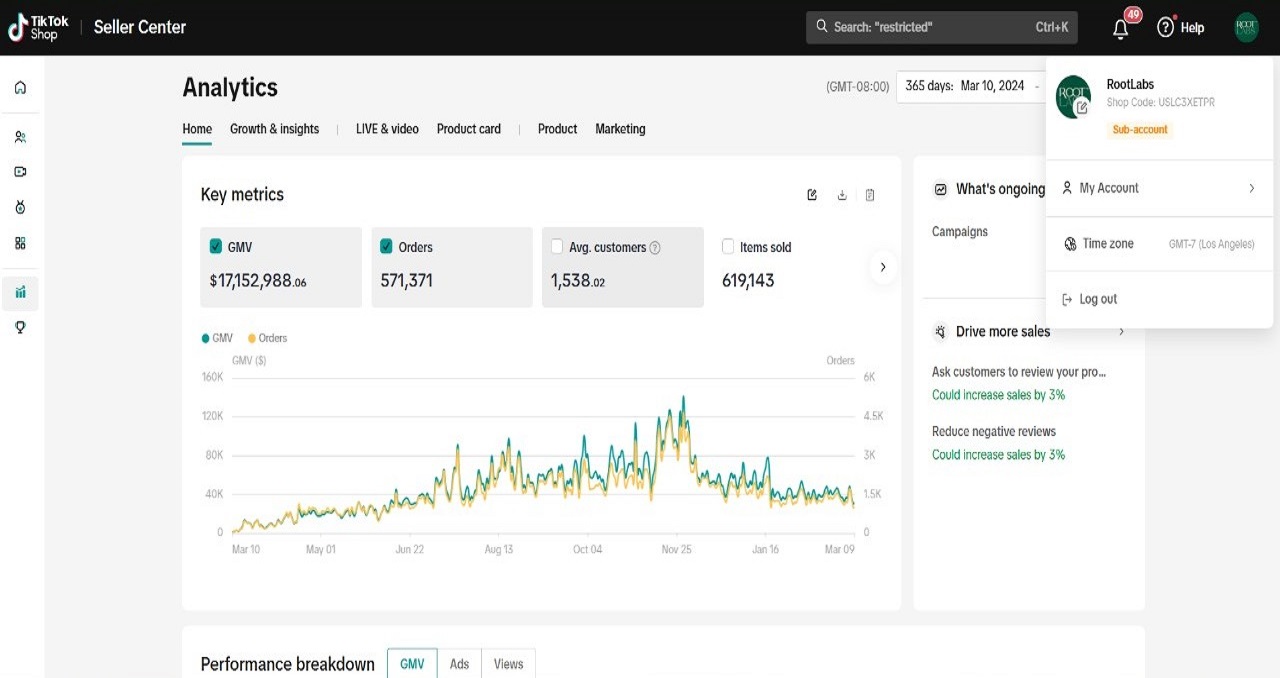The image size is (1280, 678).
Task: Click the notifications bell icon
Action: point(1120,29)
